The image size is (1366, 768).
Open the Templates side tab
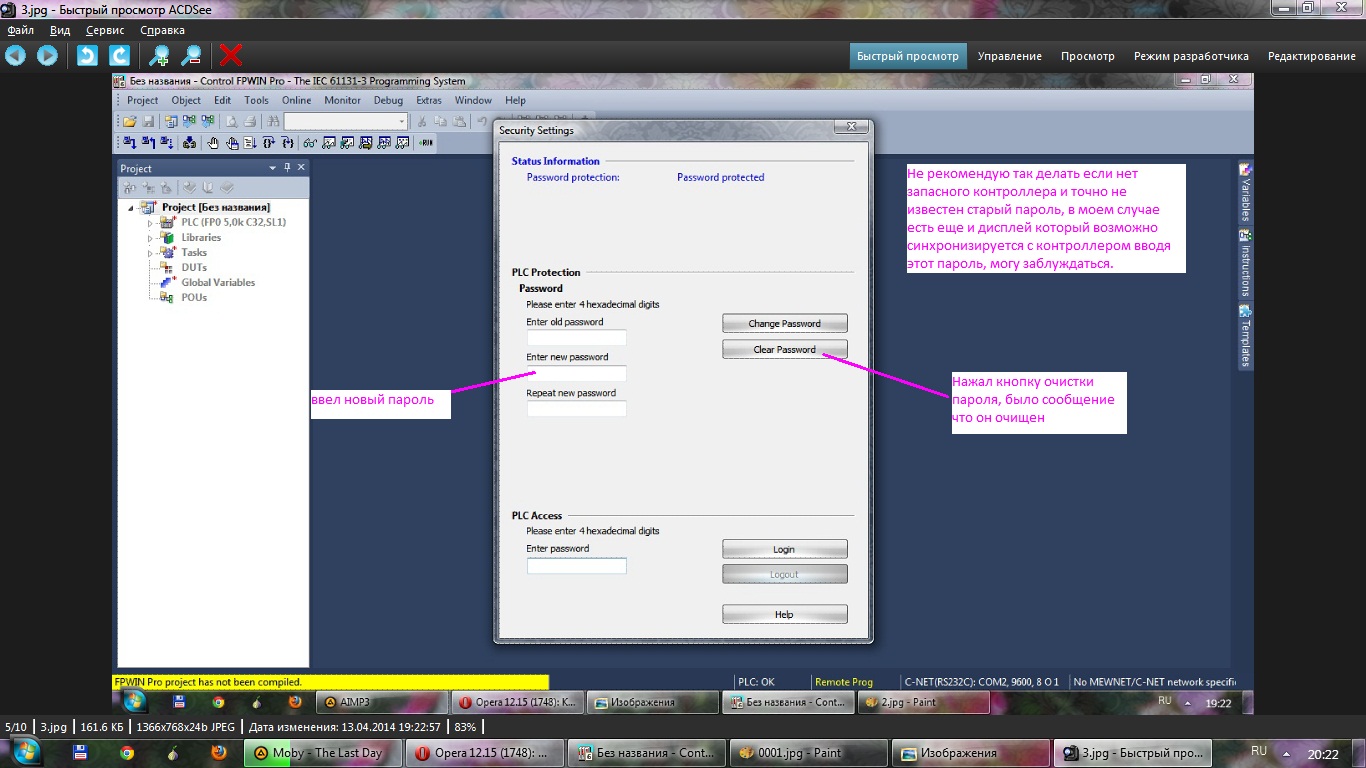[1245, 337]
